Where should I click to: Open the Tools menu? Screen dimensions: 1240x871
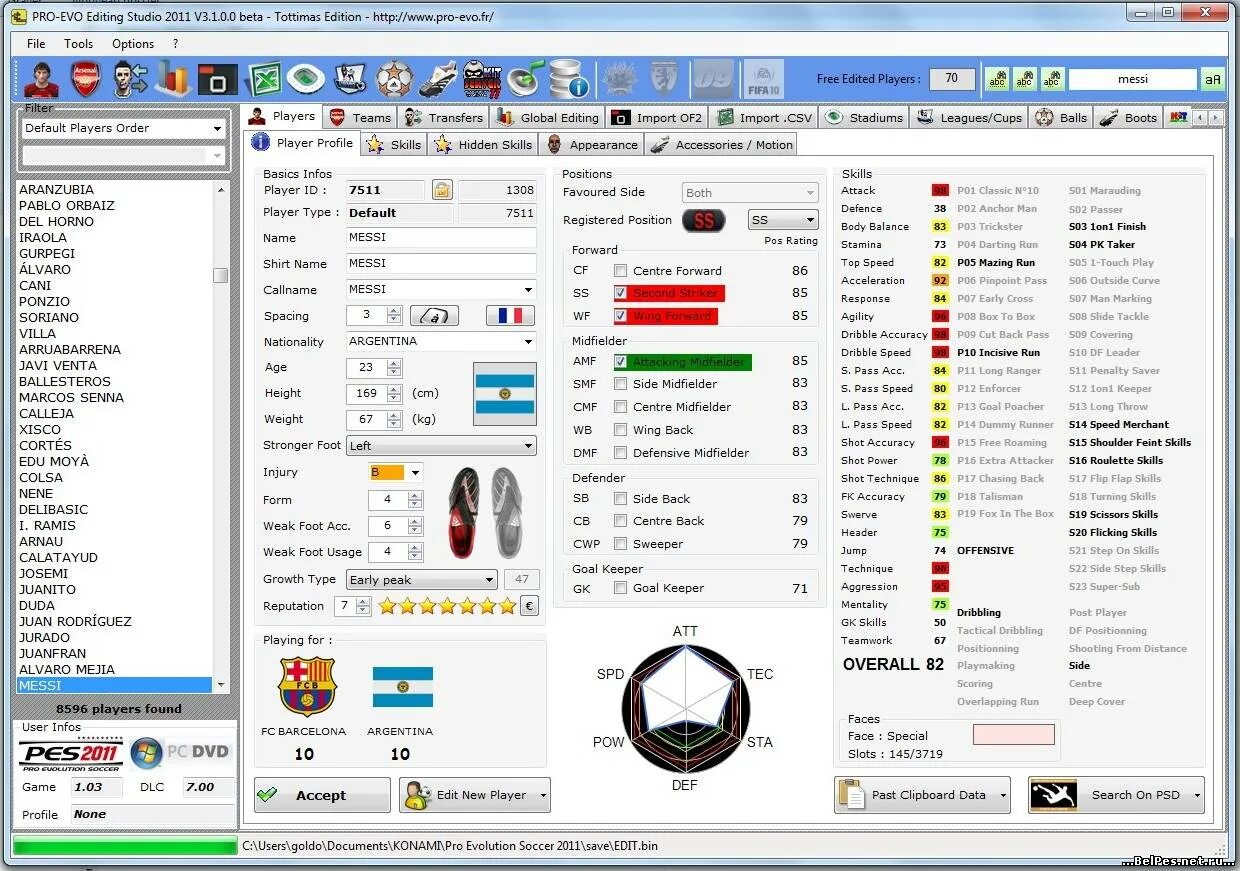coord(78,43)
